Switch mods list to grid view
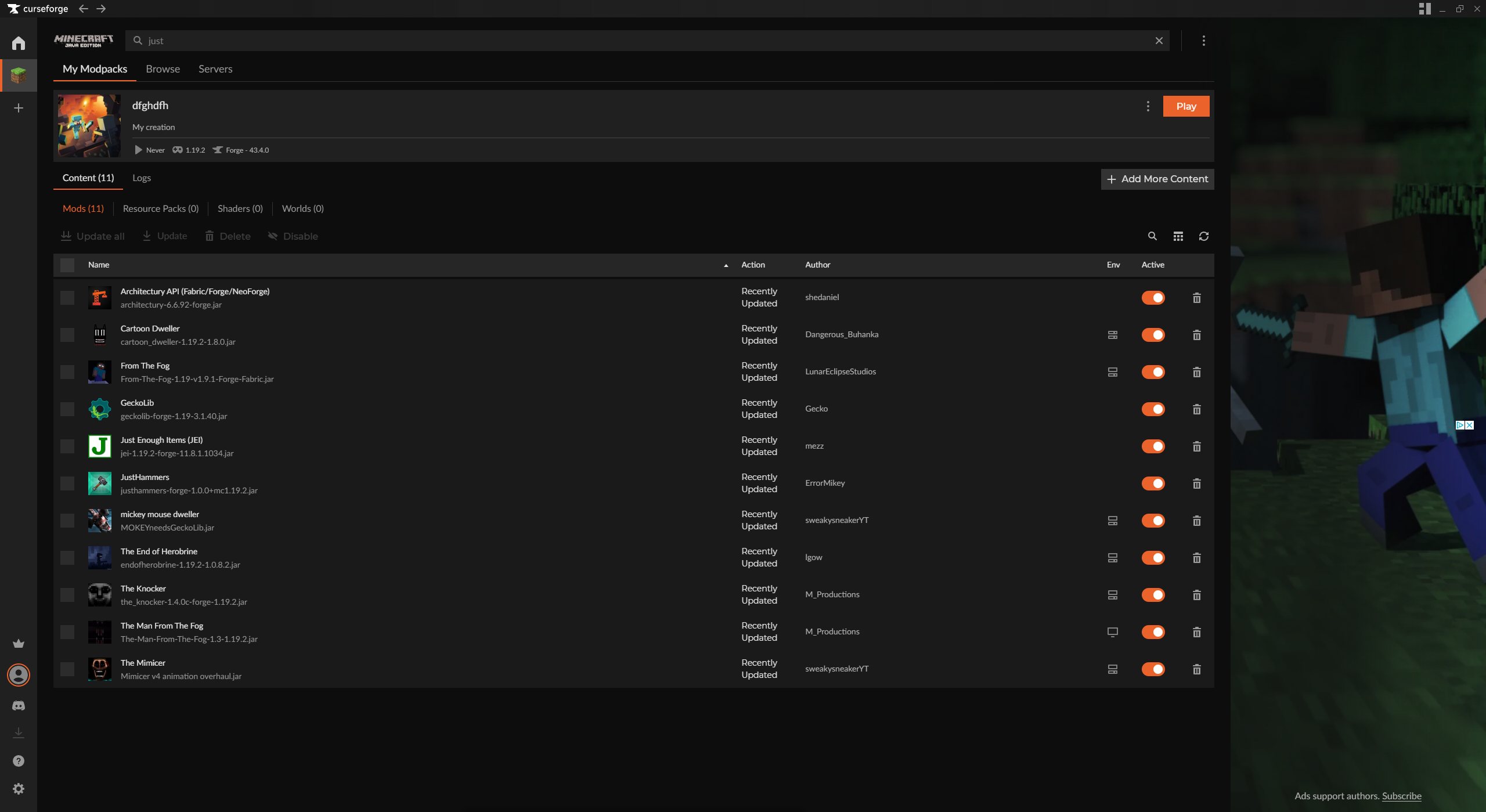This screenshot has width=1486, height=812. pyautogui.click(x=1178, y=236)
